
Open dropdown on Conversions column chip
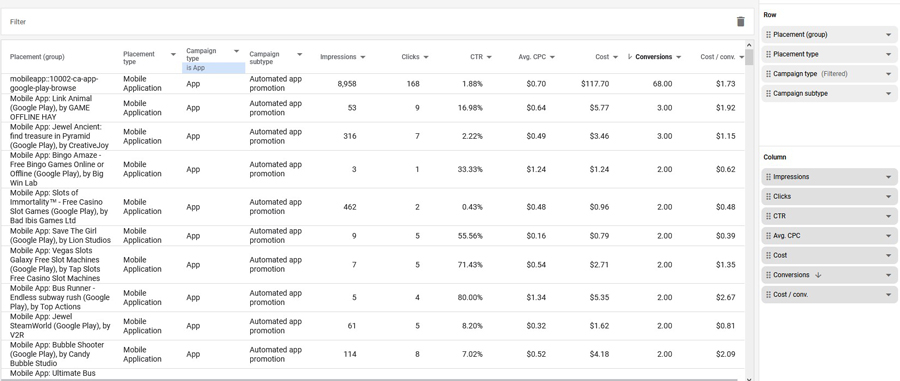[888, 275]
